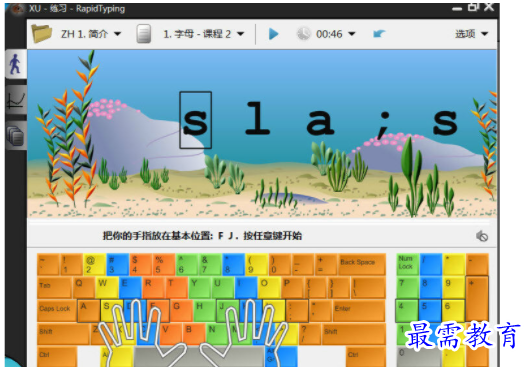Click the Q key on virtual keyboard
The image size is (529, 367).
click(x=83, y=287)
